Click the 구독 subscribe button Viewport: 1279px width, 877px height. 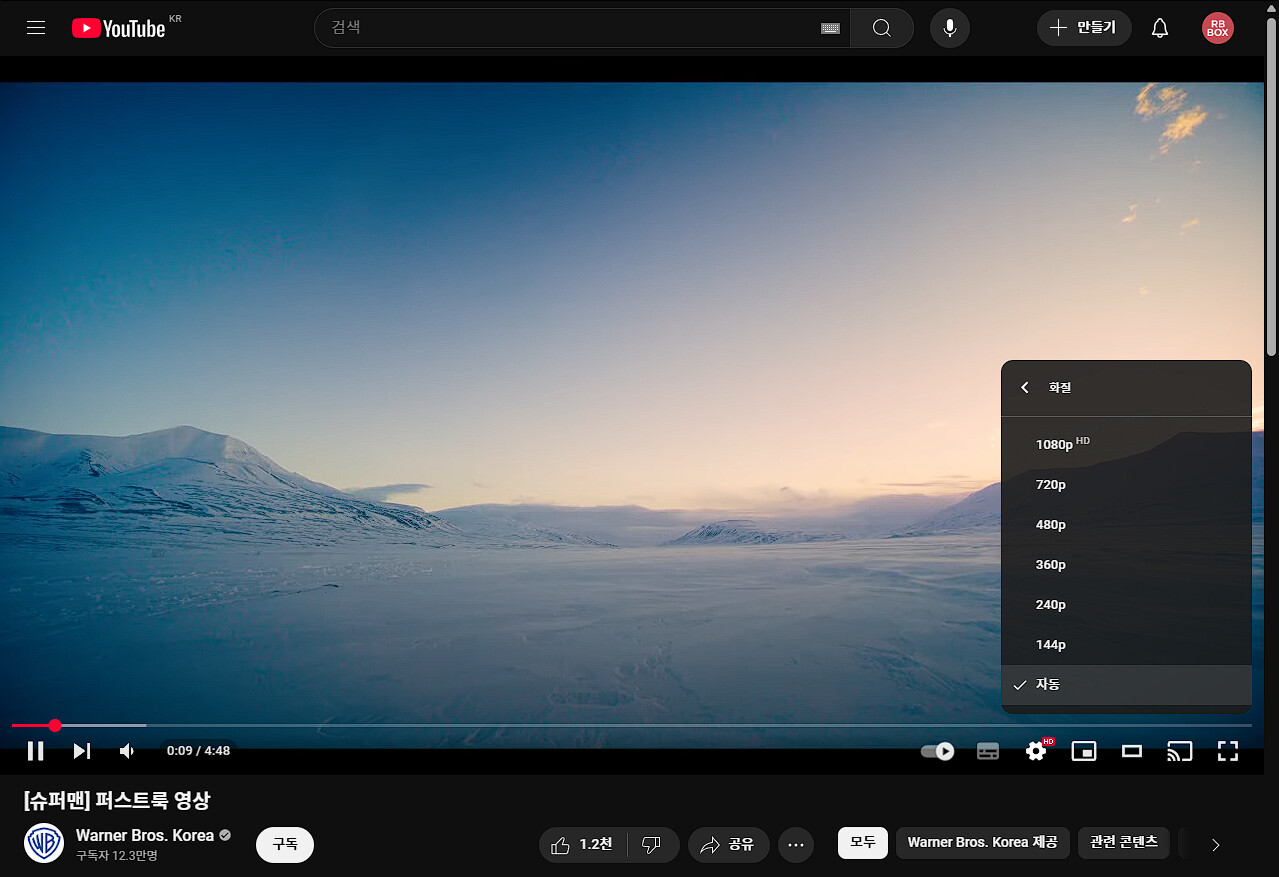coord(285,845)
